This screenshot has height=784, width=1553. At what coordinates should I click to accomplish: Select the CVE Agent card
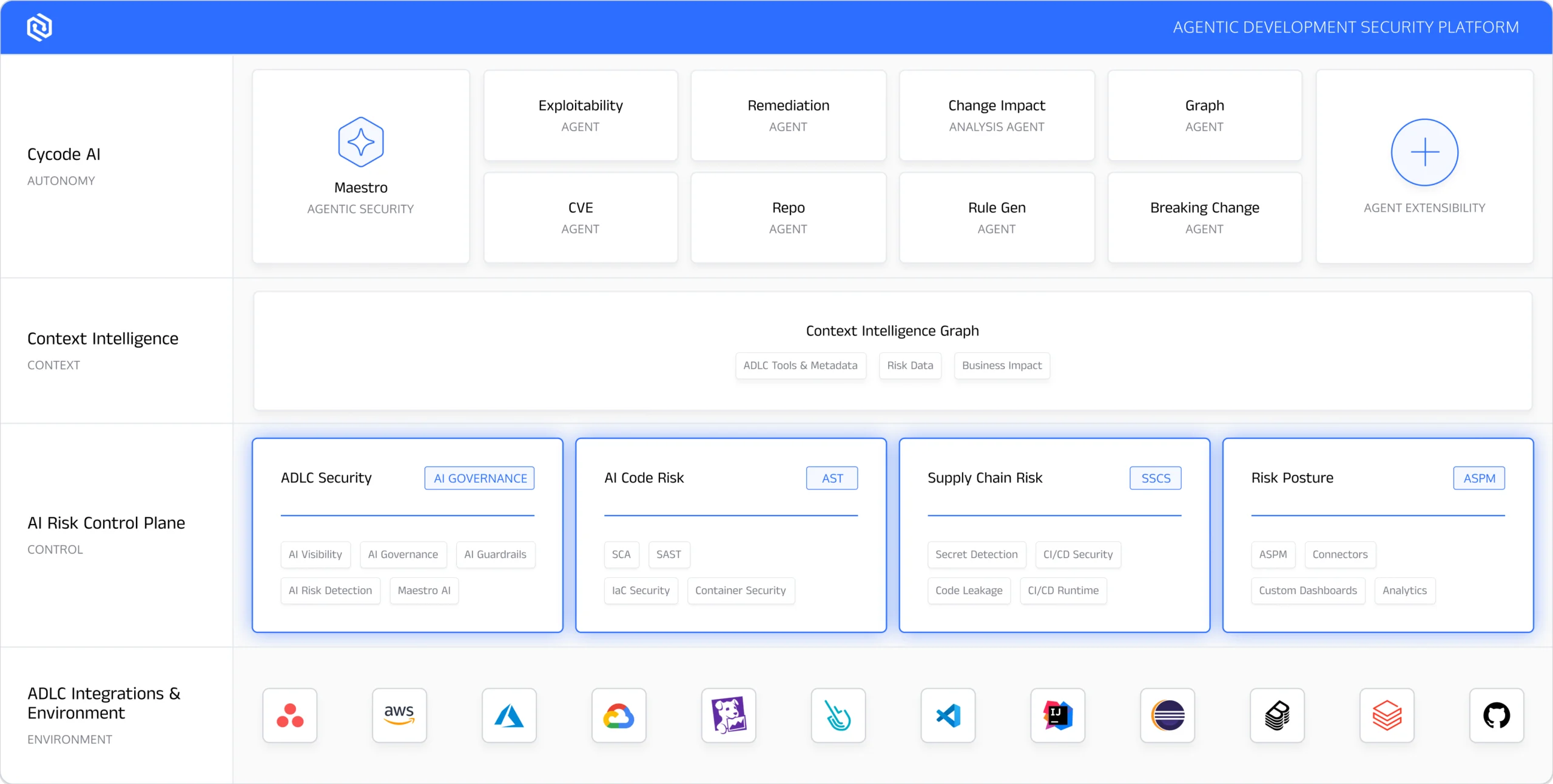click(x=581, y=218)
